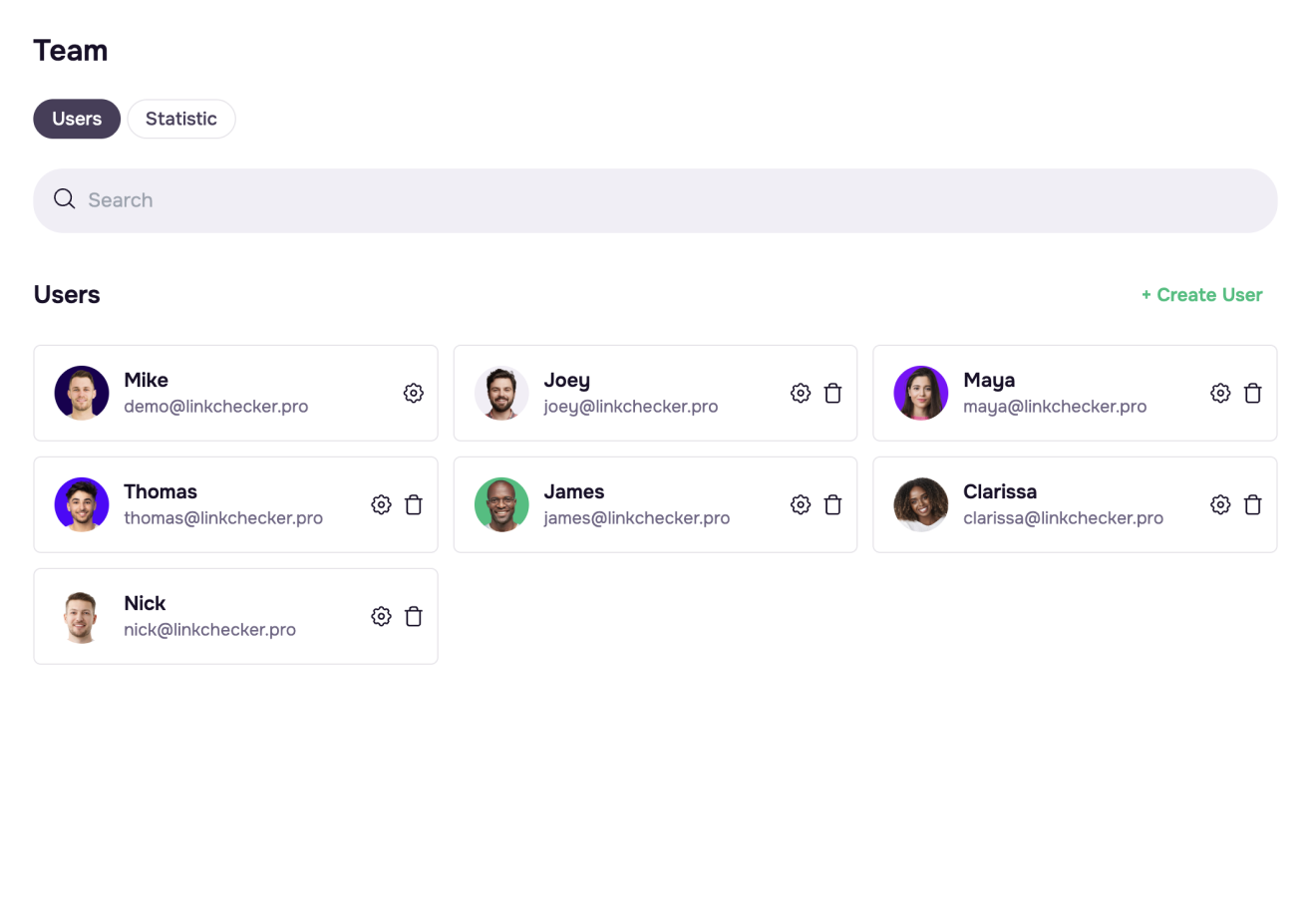Open settings gear for Mike

pyautogui.click(x=413, y=393)
